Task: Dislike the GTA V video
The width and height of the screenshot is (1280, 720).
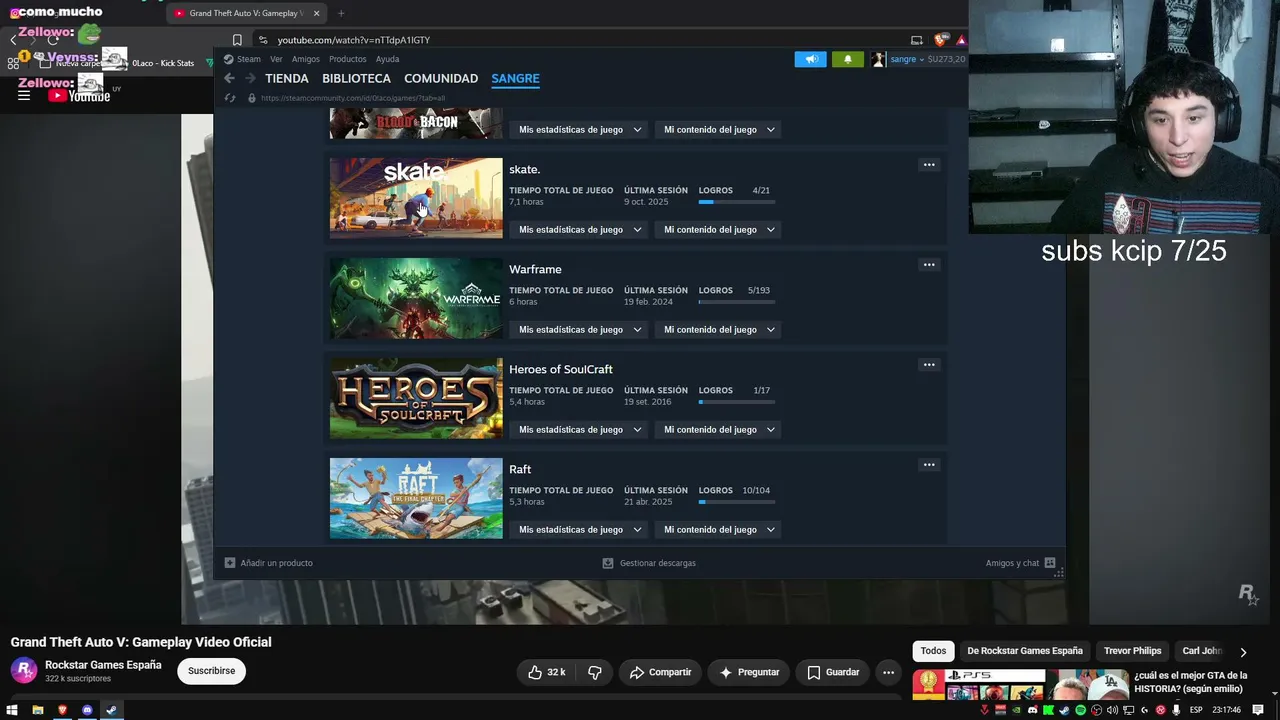Action: coord(595,672)
